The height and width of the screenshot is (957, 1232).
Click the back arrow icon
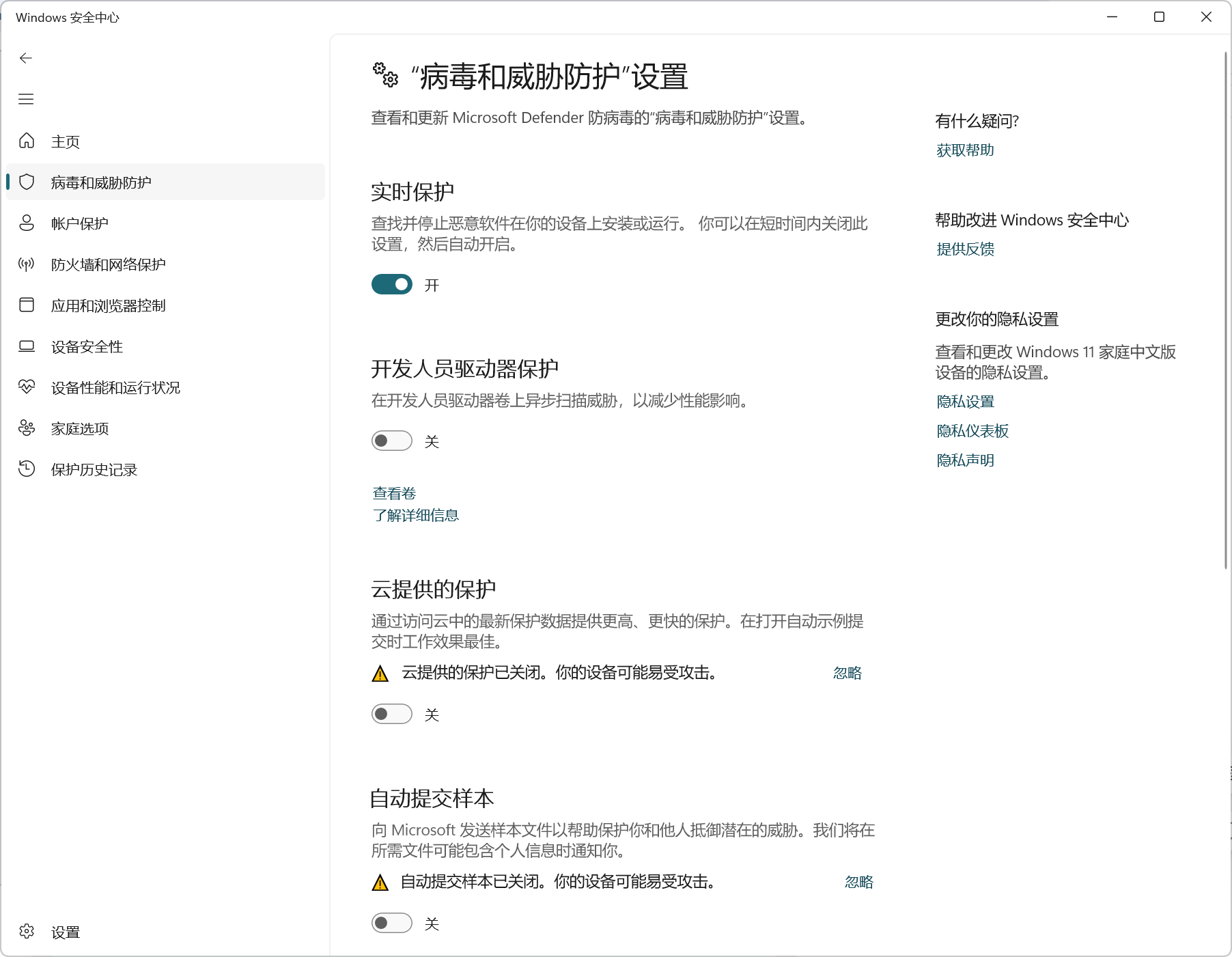[26, 58]
